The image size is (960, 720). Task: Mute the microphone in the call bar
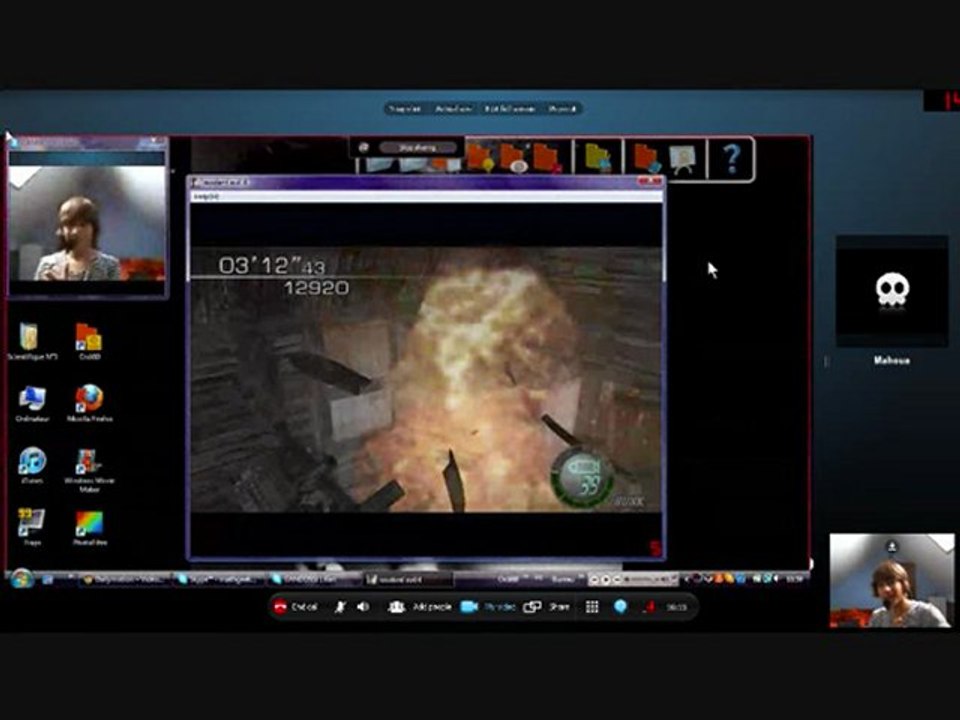340,607
